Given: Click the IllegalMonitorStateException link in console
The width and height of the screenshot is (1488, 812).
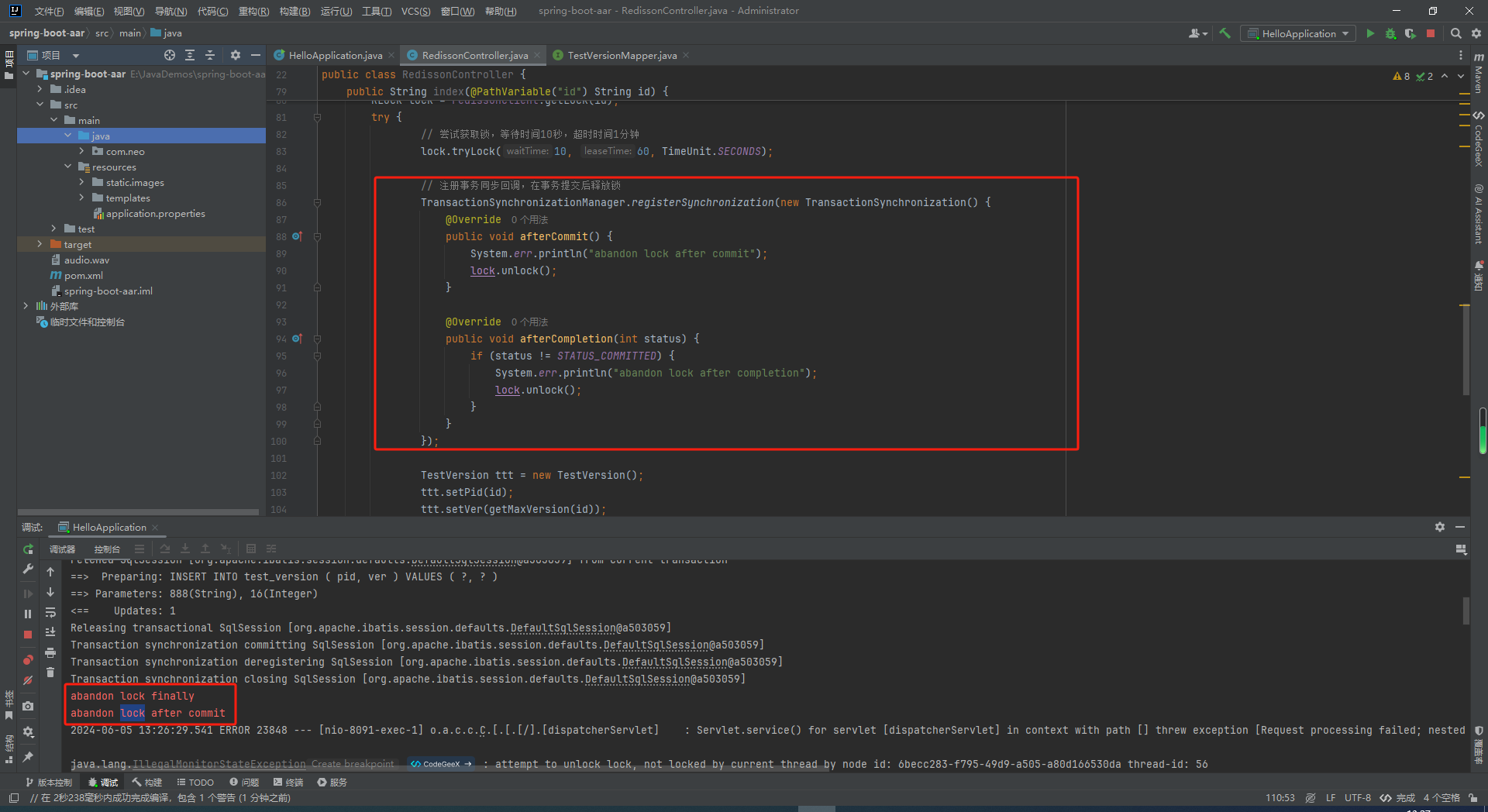Looking at the screenshot, I should 219,764.
